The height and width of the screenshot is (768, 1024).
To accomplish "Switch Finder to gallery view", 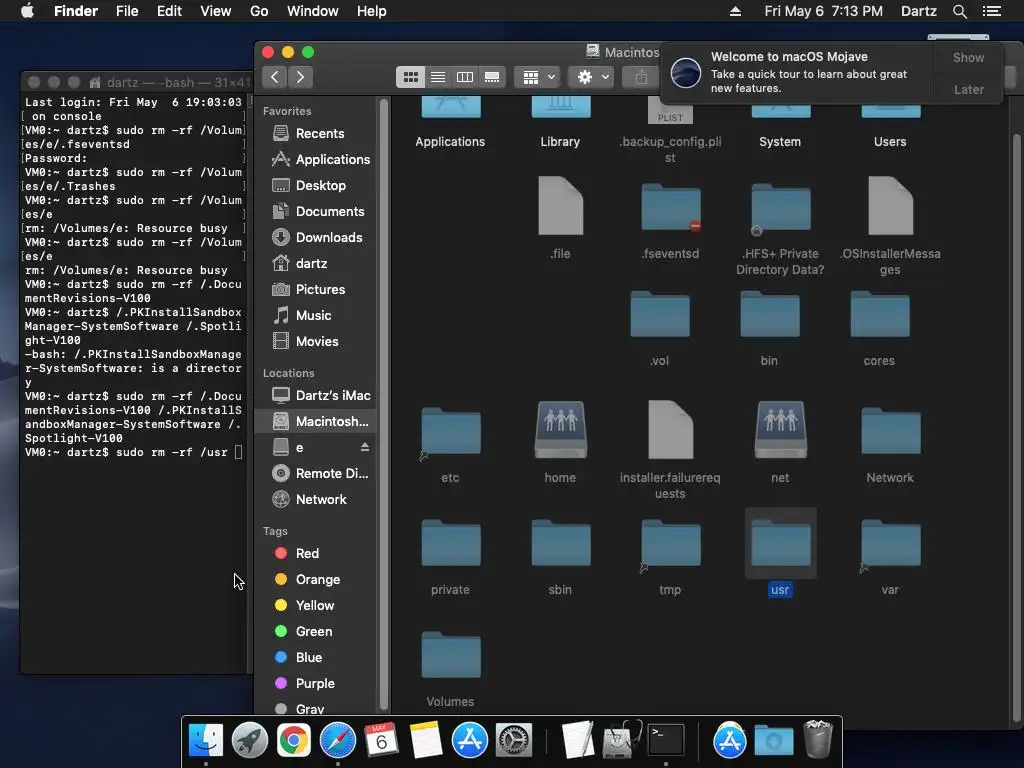I will (492, 77).
